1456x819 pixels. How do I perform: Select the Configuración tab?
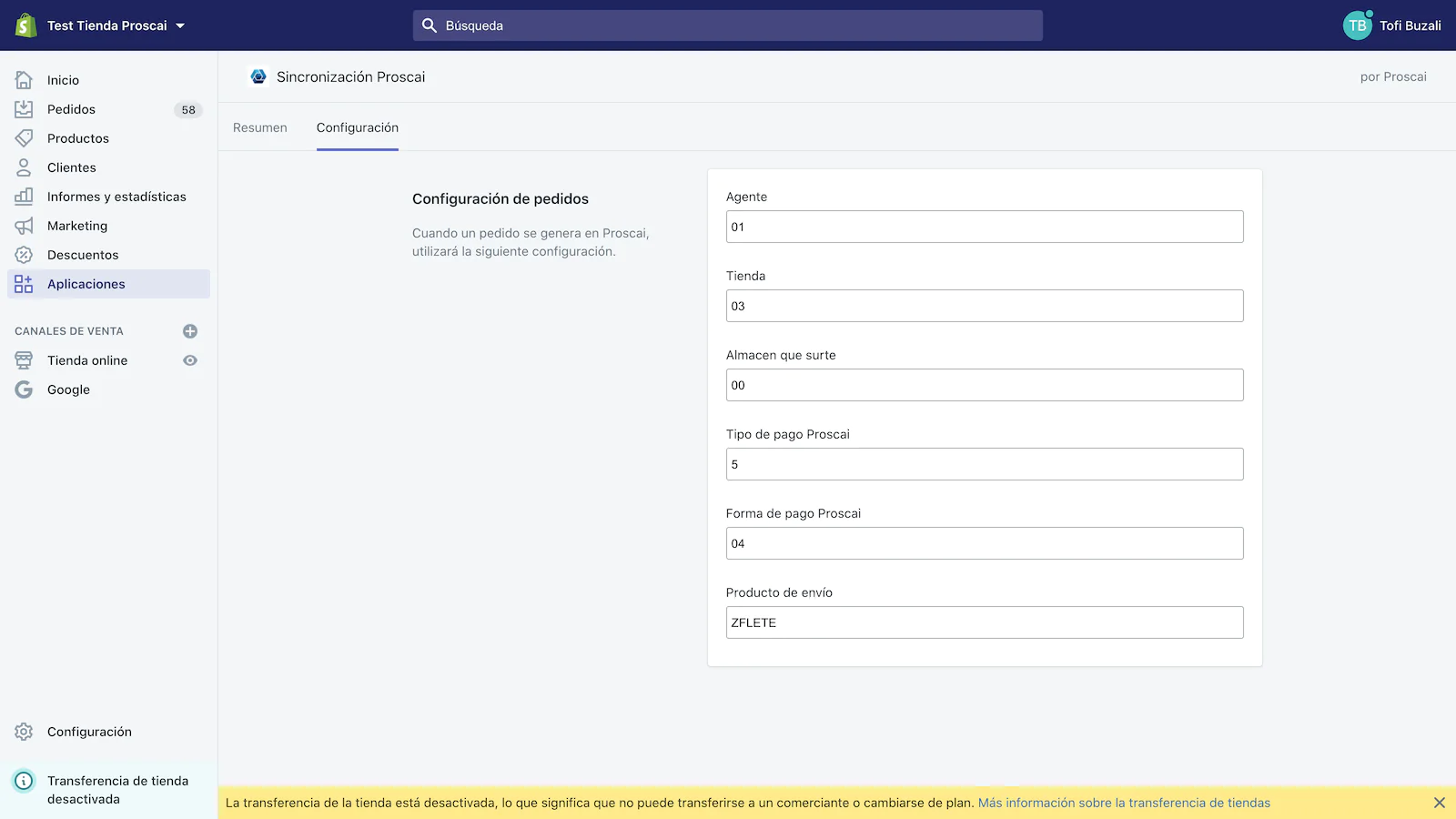pyautogui.click(x=358, y=127)
